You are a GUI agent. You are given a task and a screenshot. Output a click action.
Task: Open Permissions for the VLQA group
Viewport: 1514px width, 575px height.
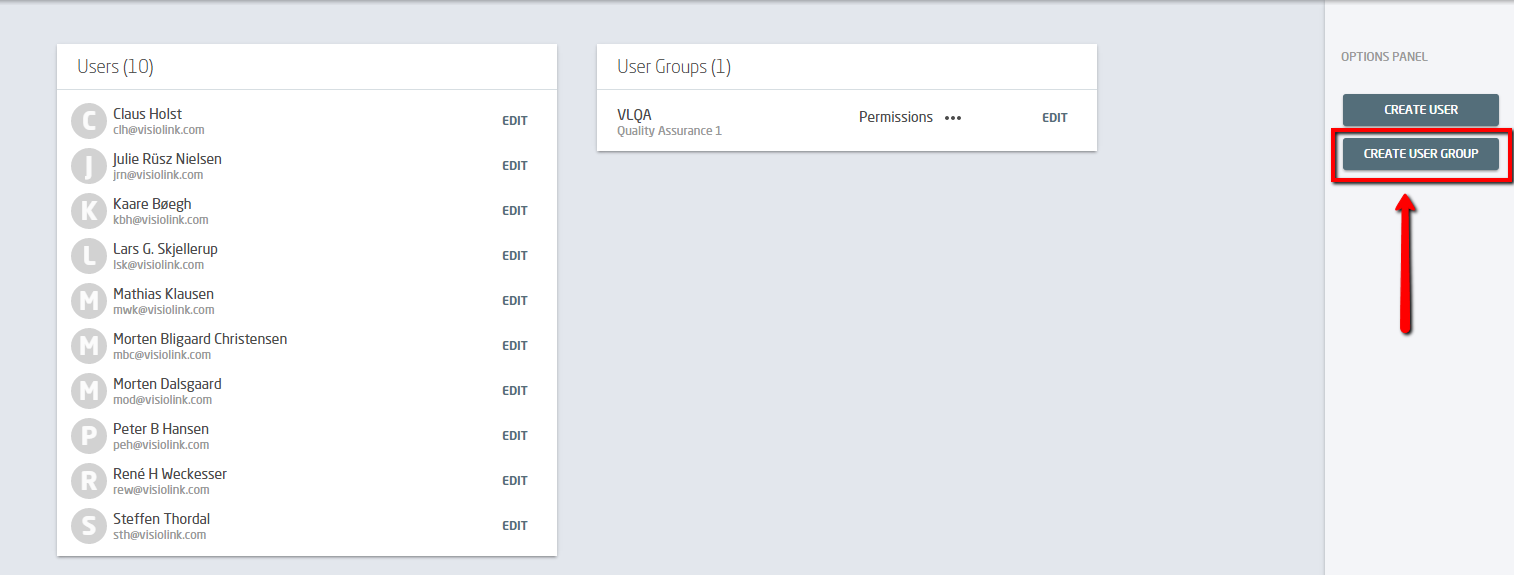click(896, 117)
